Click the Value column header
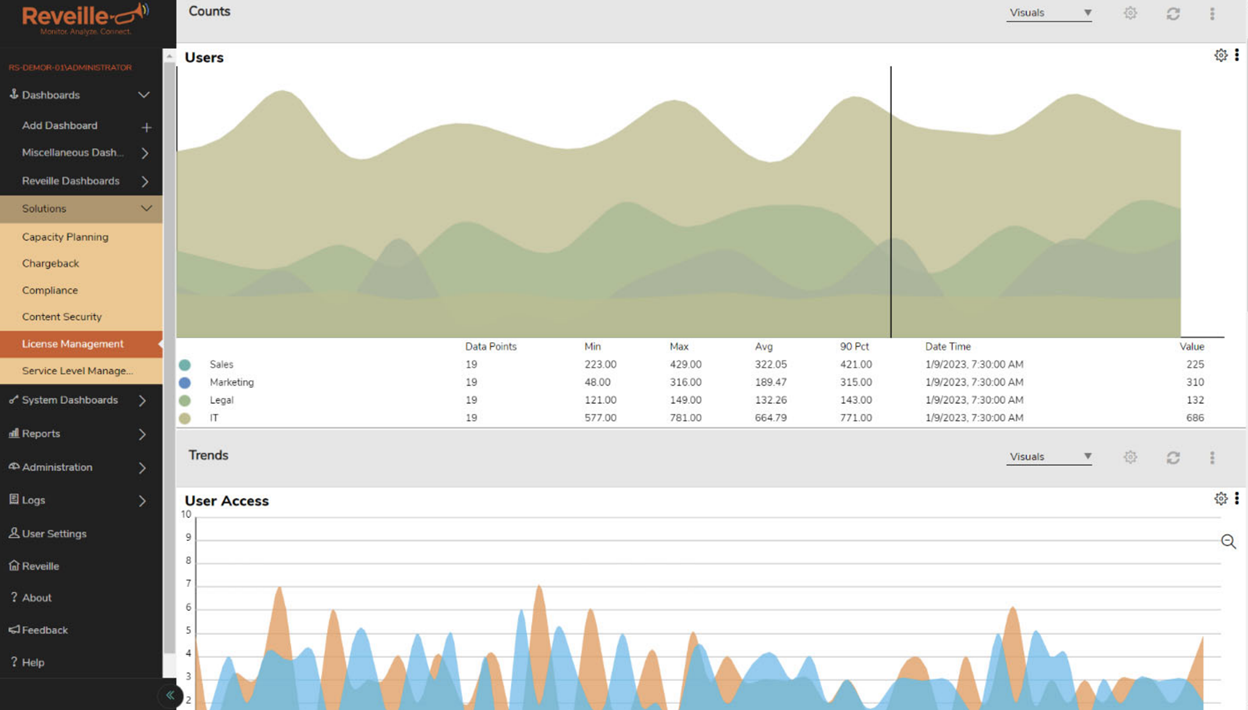Viewport: 1248px width, 710px height. (1192, 347)
